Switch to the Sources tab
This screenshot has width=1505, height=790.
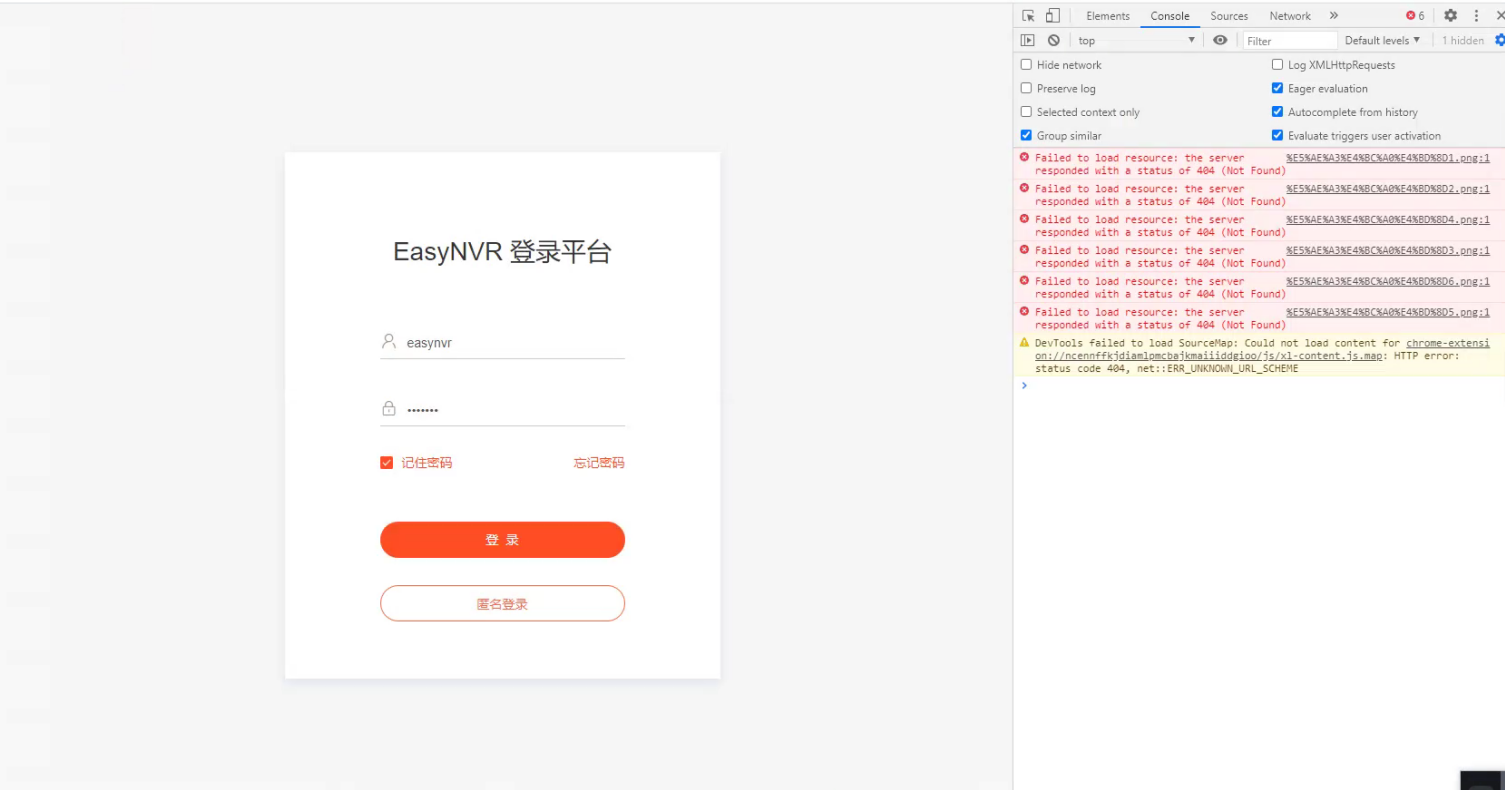[x=1229, y=16]
